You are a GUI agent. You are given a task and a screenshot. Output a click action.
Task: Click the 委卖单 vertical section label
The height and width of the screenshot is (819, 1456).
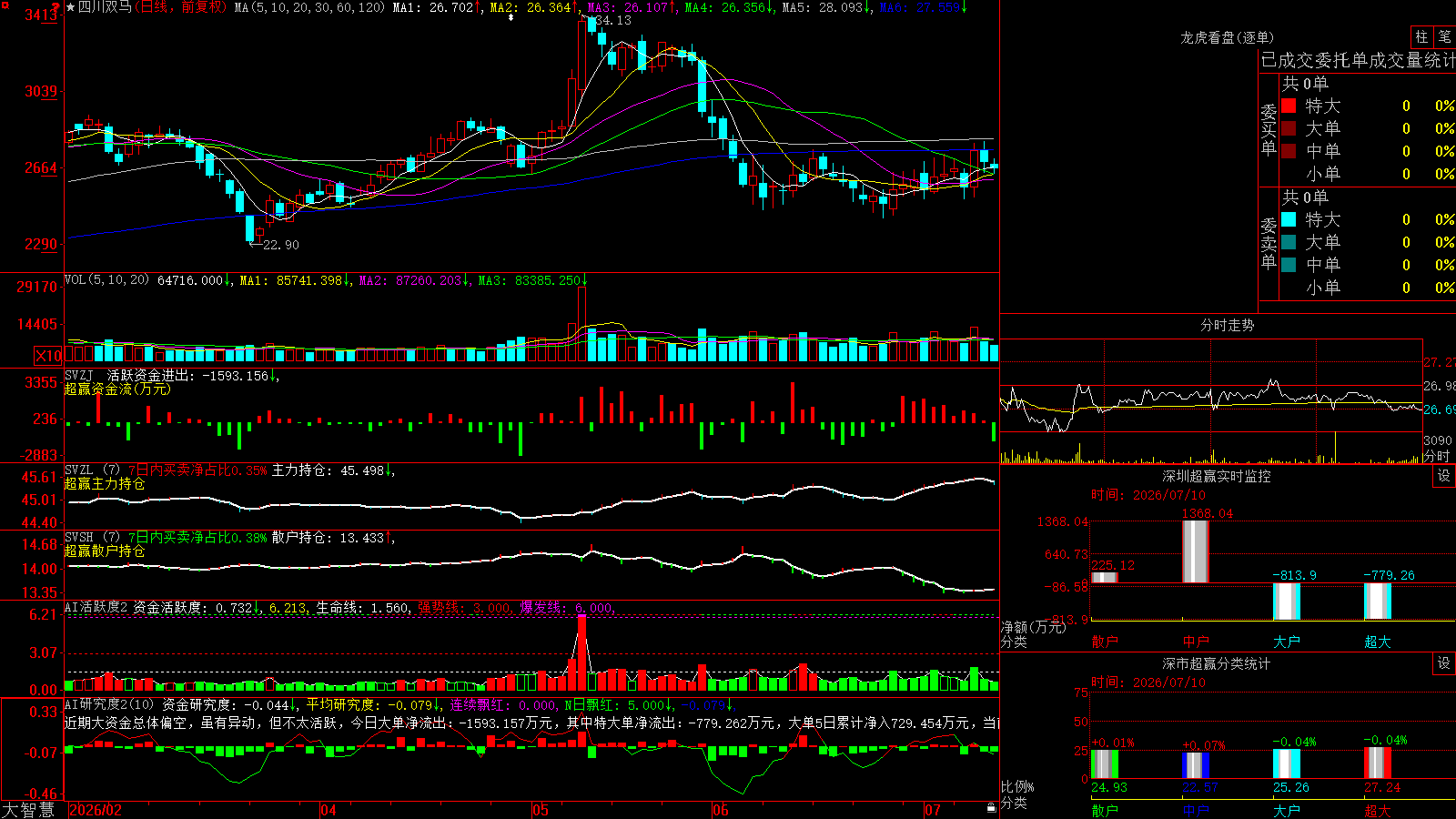[x=1269, y=243]
